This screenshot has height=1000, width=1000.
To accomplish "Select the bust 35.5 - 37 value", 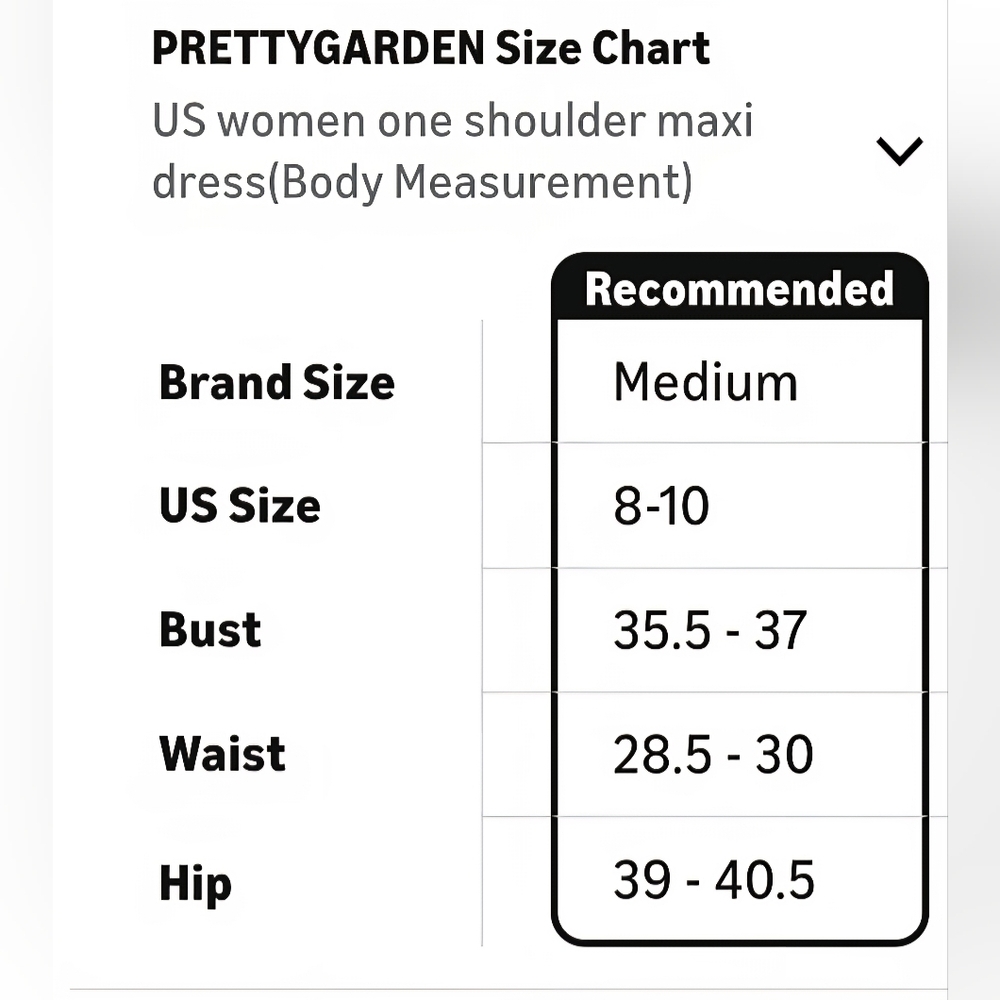I will [x=710, y=630].
